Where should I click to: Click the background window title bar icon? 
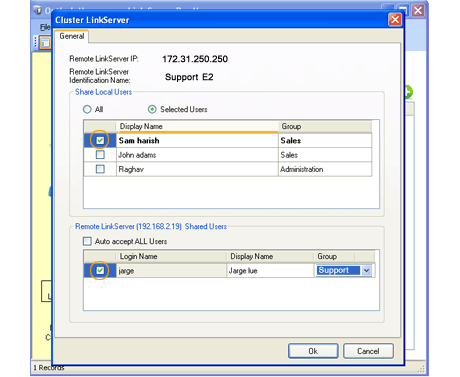(38, 10)
